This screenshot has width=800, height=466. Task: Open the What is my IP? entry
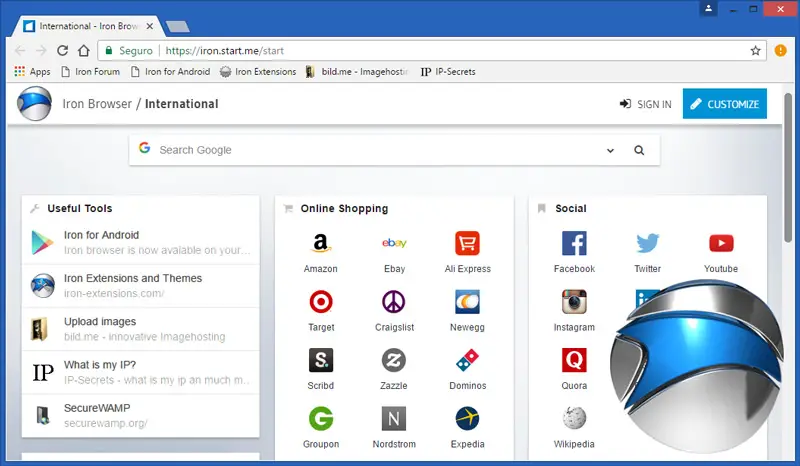pyautogui.click(x=140, y=373)
